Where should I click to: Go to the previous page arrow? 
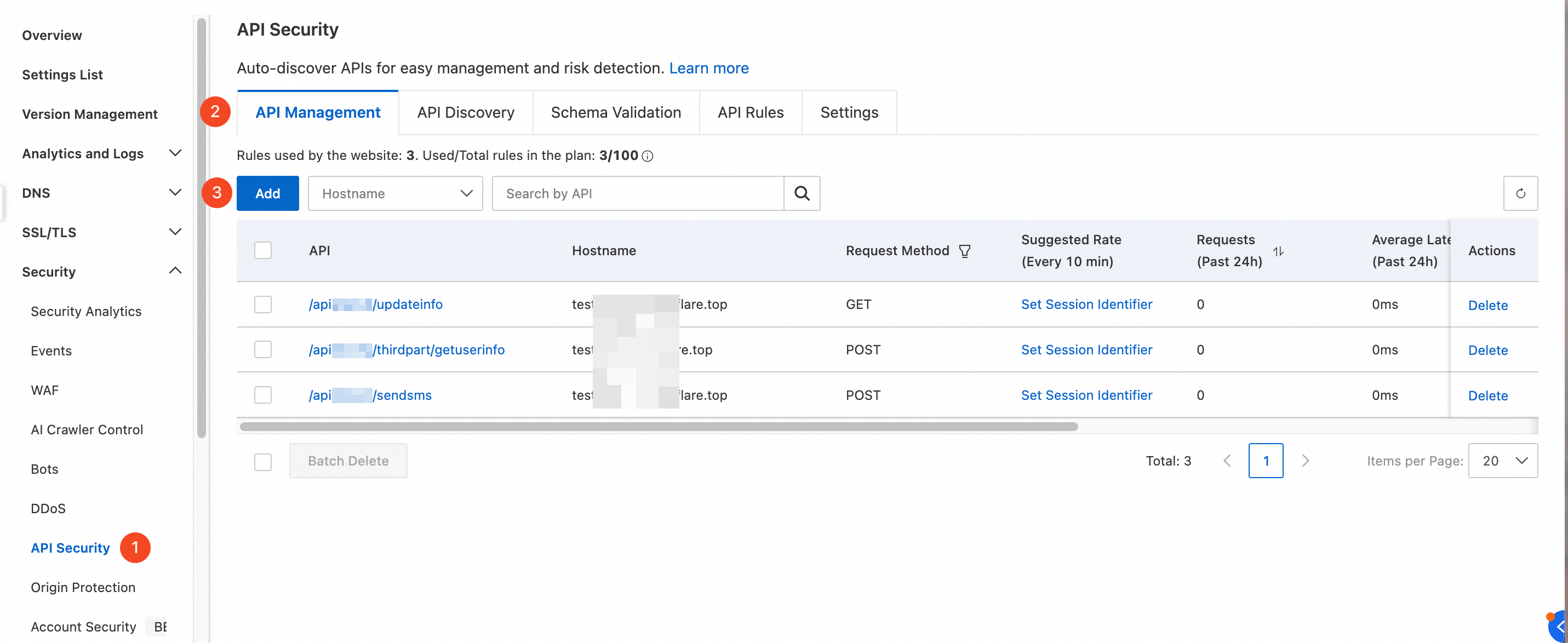point(1227,461)
